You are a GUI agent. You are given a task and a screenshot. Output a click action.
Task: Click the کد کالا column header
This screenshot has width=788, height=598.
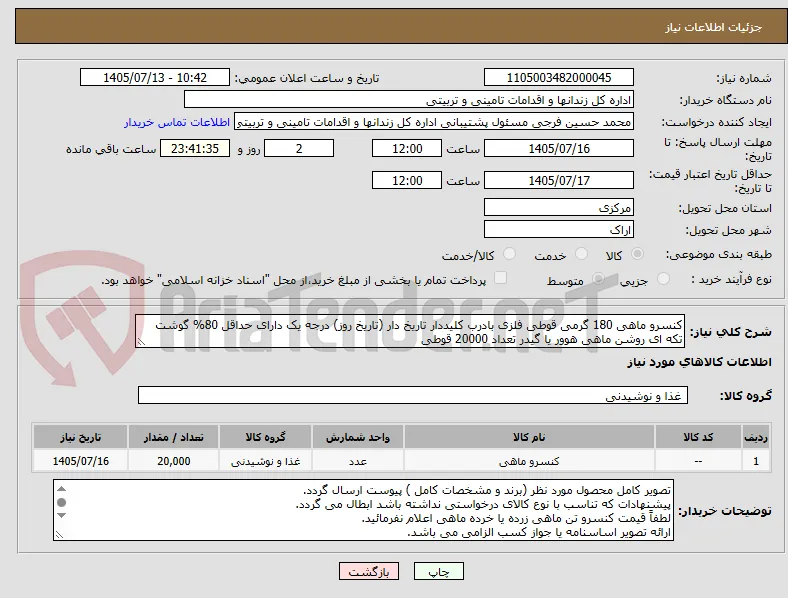point(698,437)
